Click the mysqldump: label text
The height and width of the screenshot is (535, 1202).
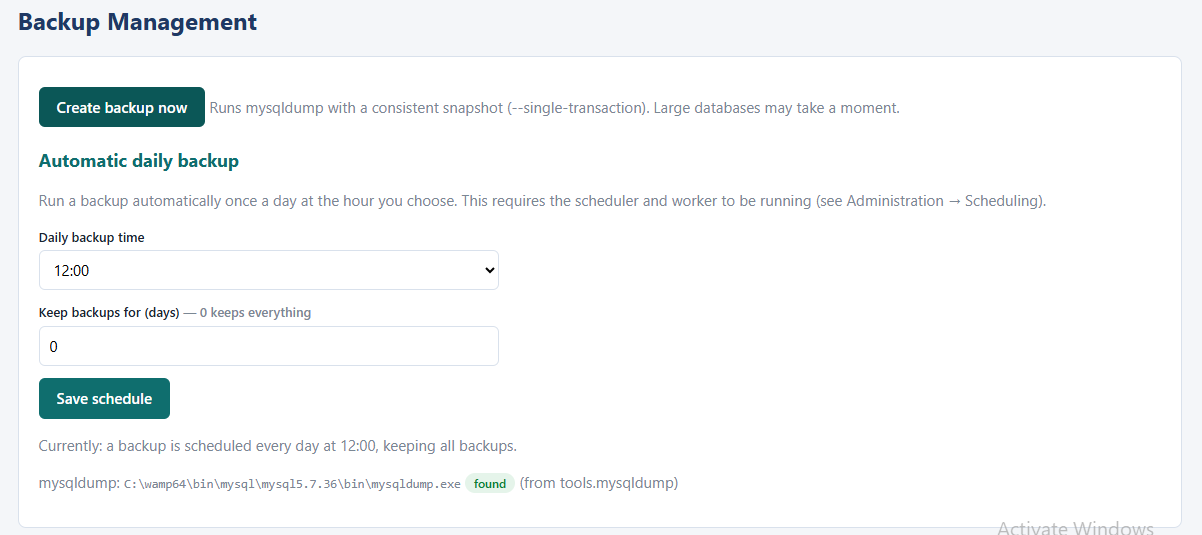[x=79, y=484]
